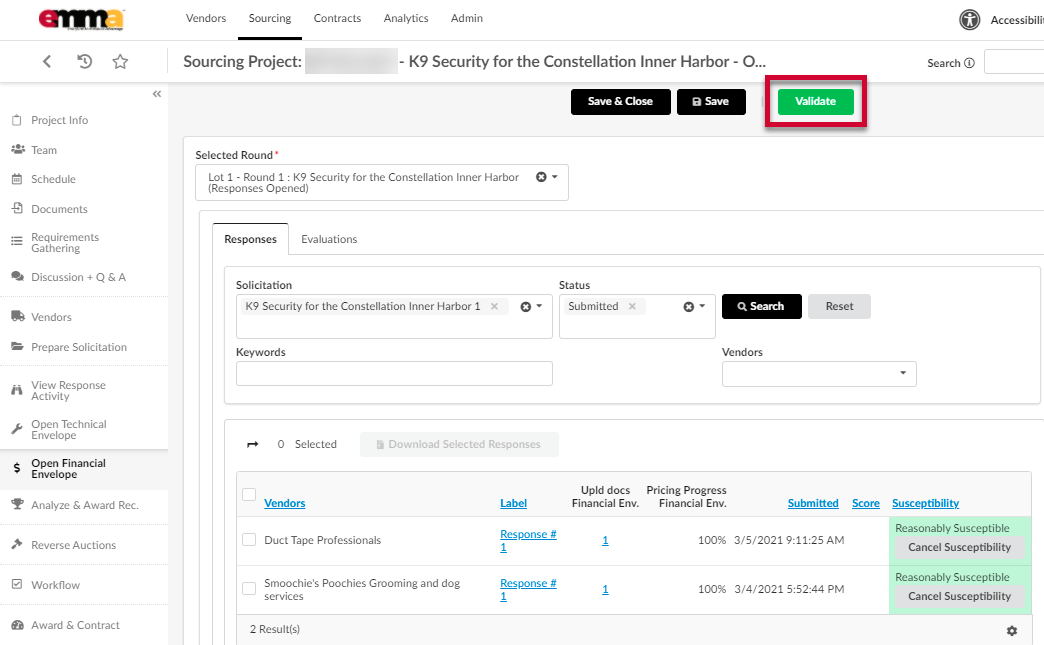Open the Contracts top menu
This screenshot has width=1044, height=645.
(337, 18)
